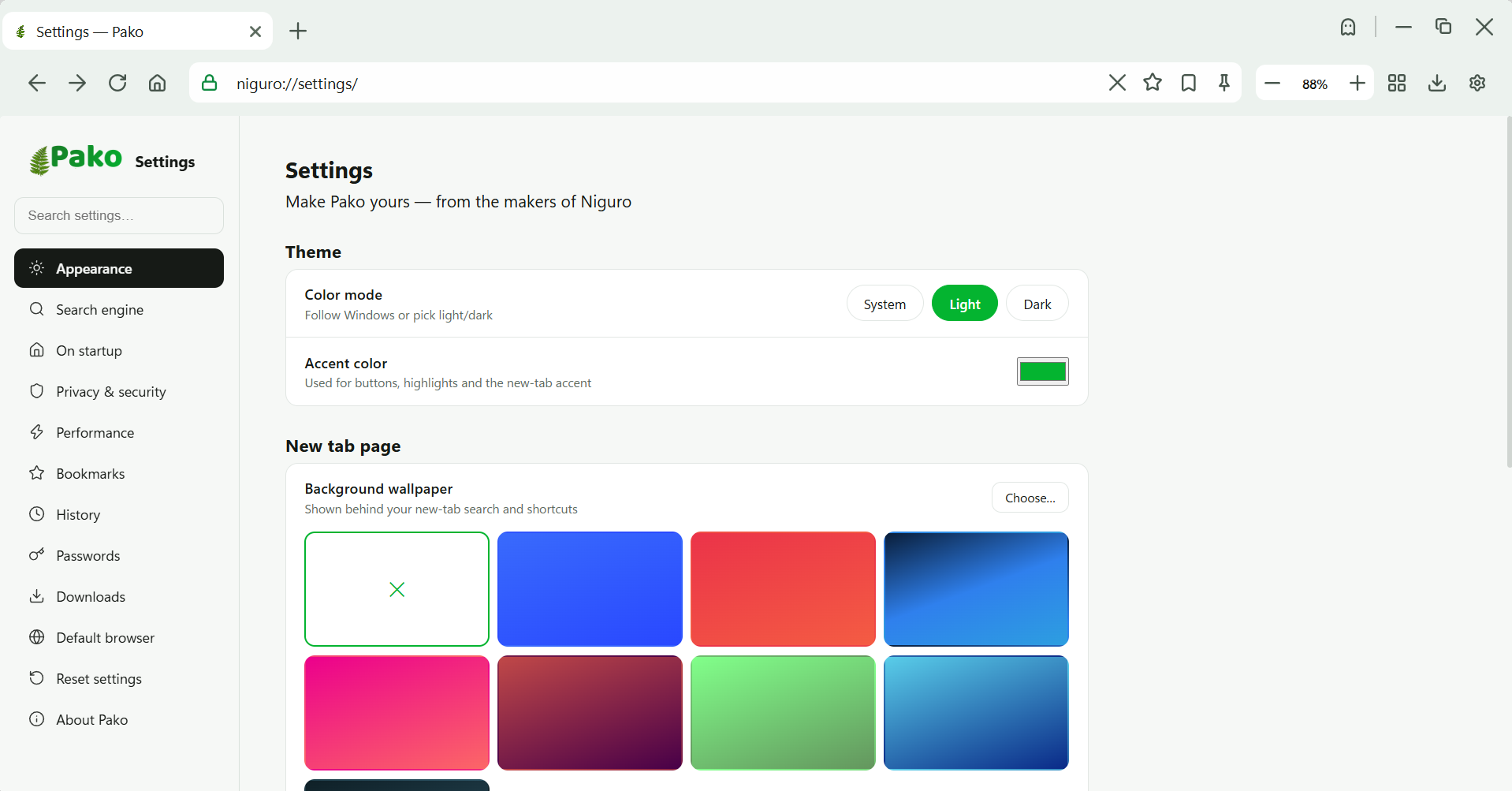Click the bookmark icon in address bar
This screenshot has height=791, width=1512.
1189,83
